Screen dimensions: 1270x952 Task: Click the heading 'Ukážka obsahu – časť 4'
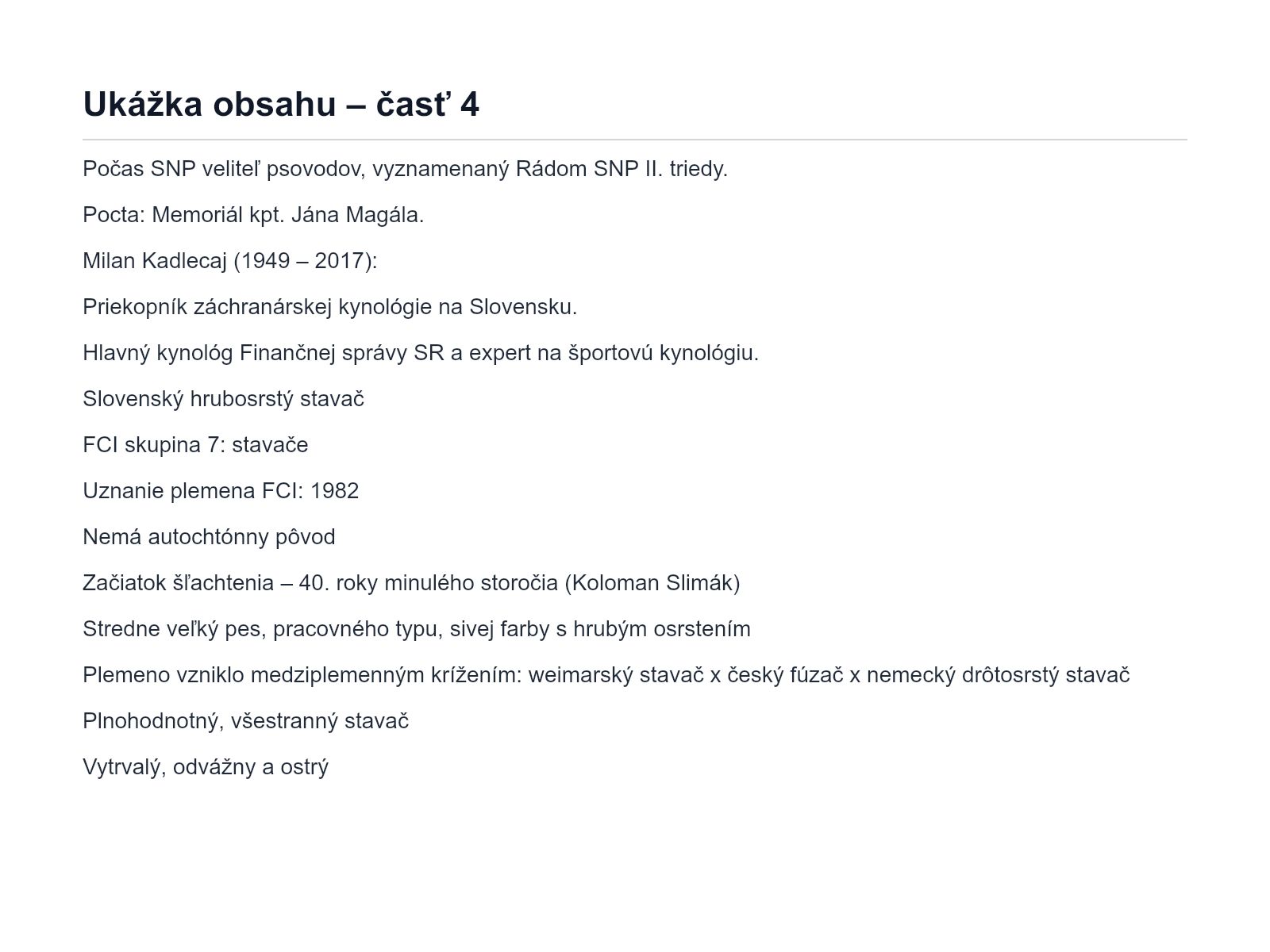281,104
